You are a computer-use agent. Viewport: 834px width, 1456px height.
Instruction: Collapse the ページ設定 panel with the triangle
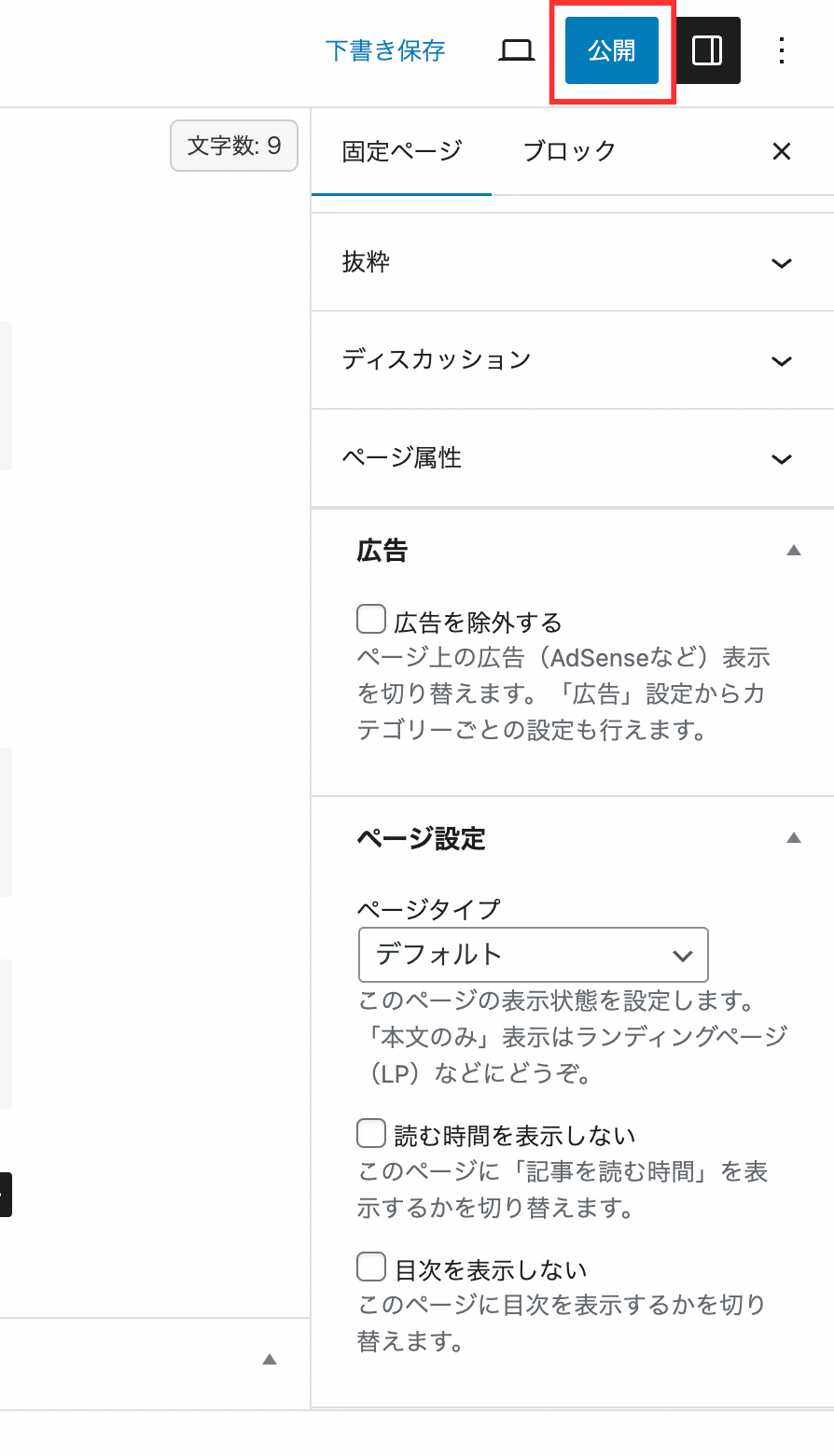[x=794, y=838]
